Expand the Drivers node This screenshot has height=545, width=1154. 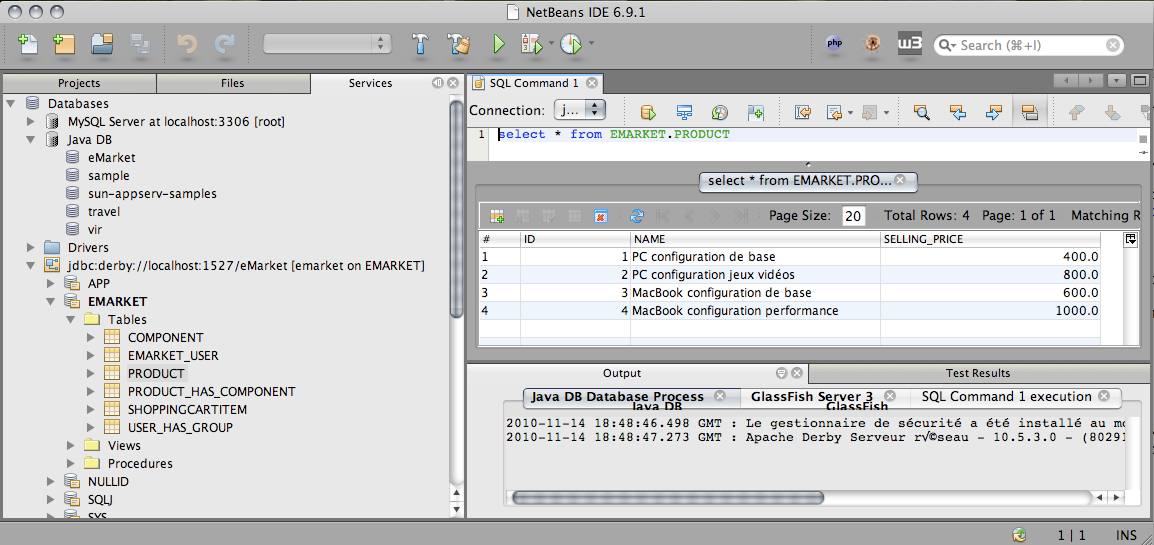(30, 247)
